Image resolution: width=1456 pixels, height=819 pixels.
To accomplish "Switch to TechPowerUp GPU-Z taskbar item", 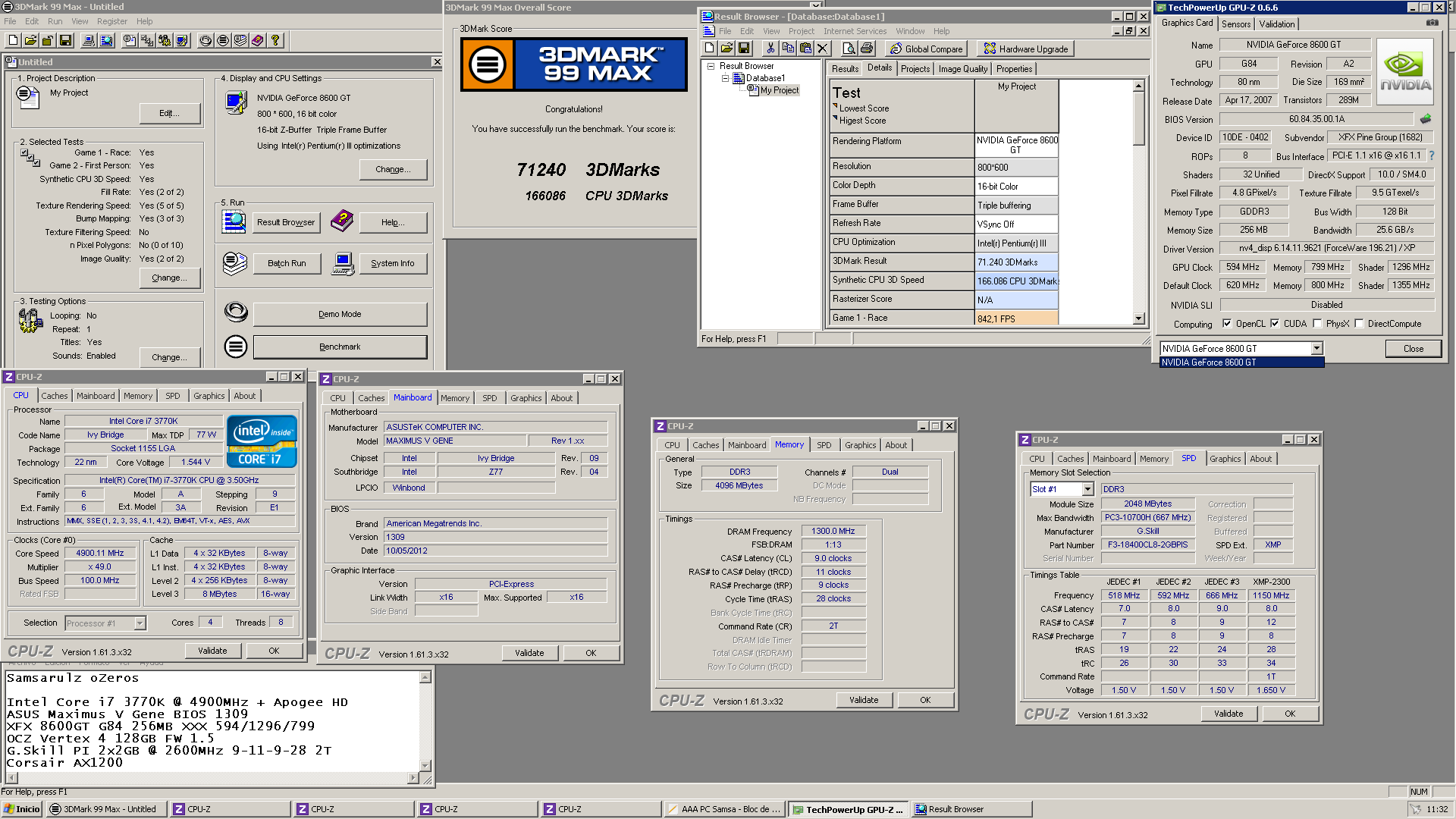I will click(848, 809).
